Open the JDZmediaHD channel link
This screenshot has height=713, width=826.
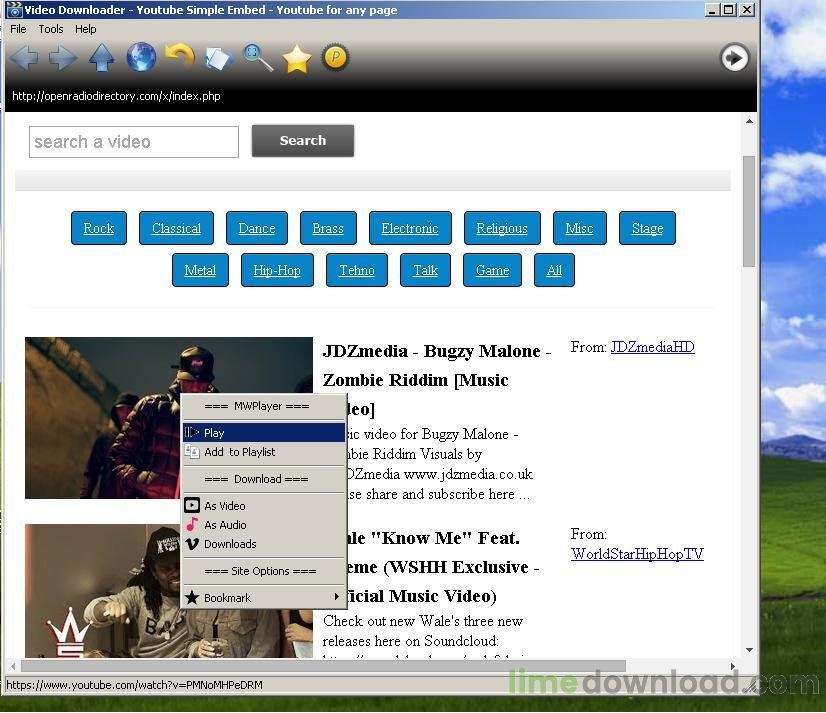tap(652, 347)
